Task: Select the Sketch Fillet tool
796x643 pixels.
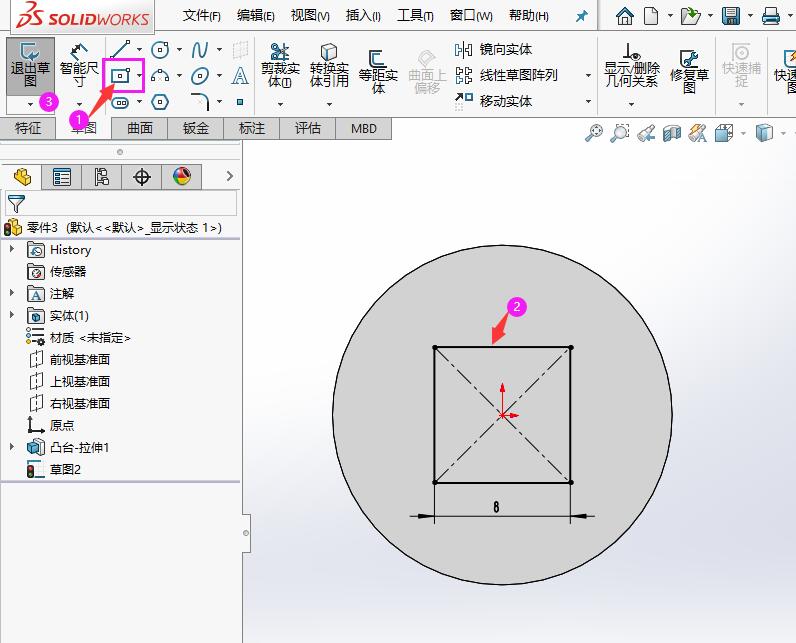Action: (200, 101)
